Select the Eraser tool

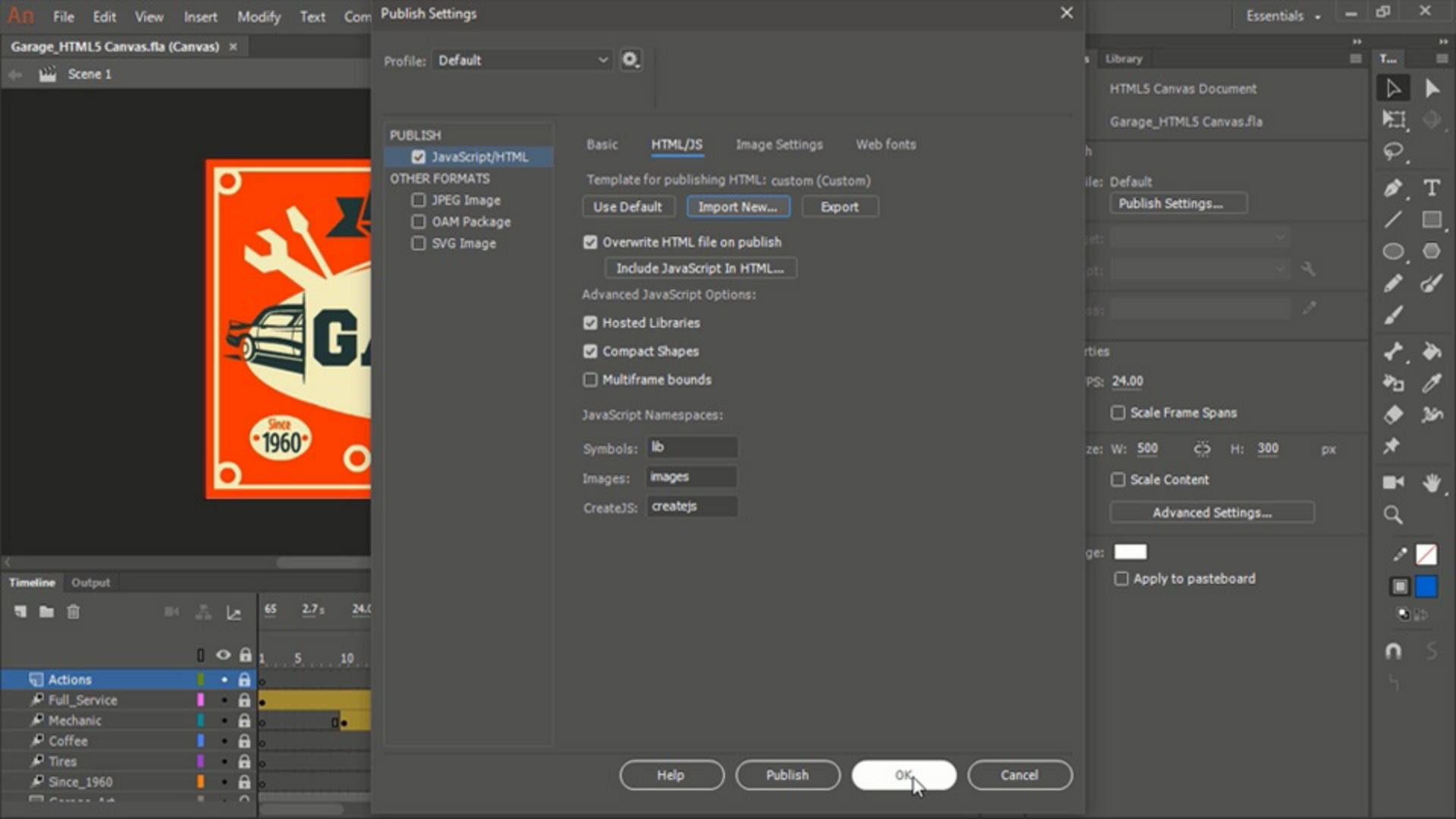pos(1393,415)
